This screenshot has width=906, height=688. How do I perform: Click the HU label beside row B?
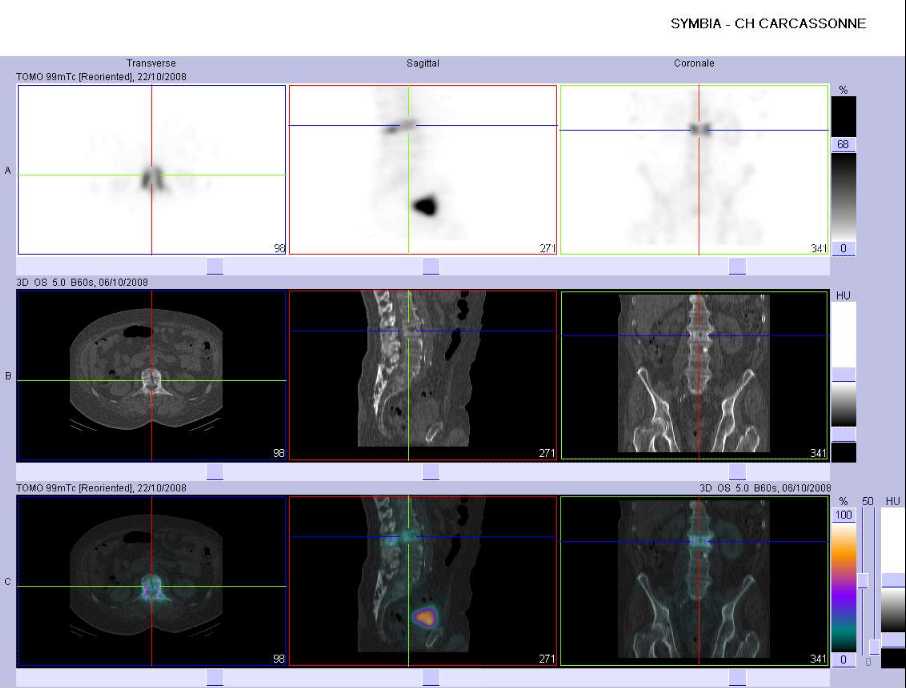click(843, 296)
